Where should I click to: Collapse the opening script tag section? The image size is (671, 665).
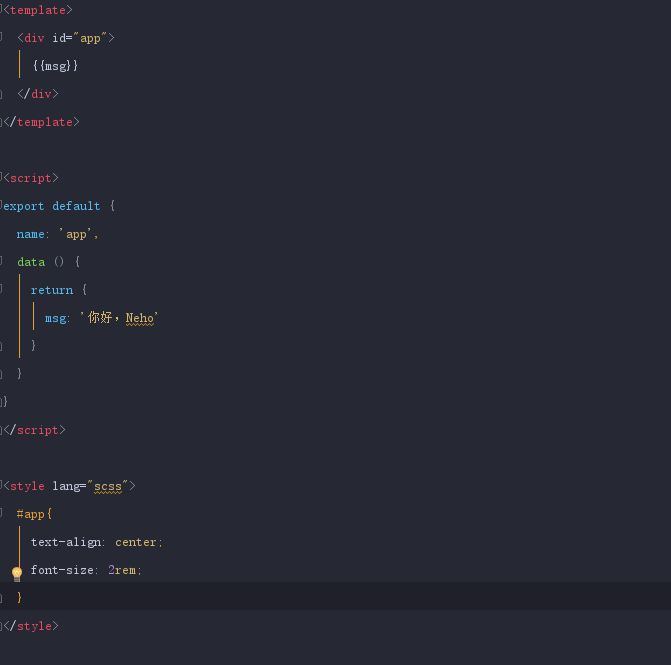[3, 178]
